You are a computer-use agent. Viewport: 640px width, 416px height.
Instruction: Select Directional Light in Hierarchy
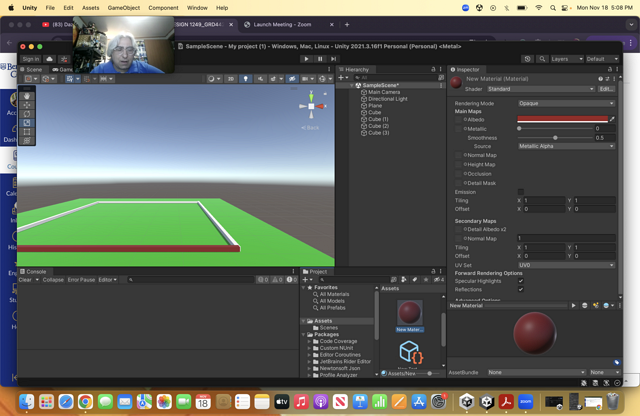point(388,99)
